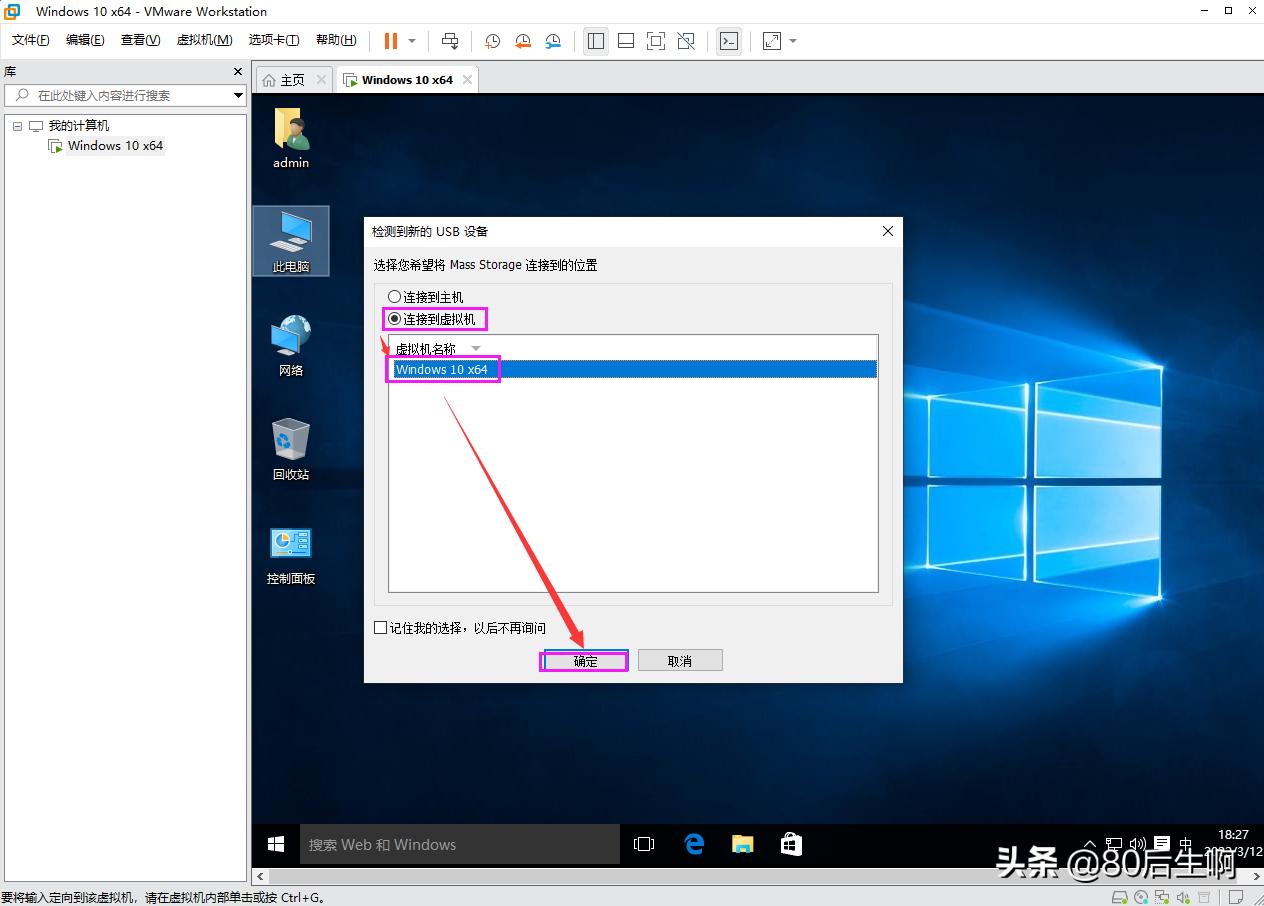1264x906 pixels.
Task: Enter full screen mode icon
Action: click(x=656, y=41)
